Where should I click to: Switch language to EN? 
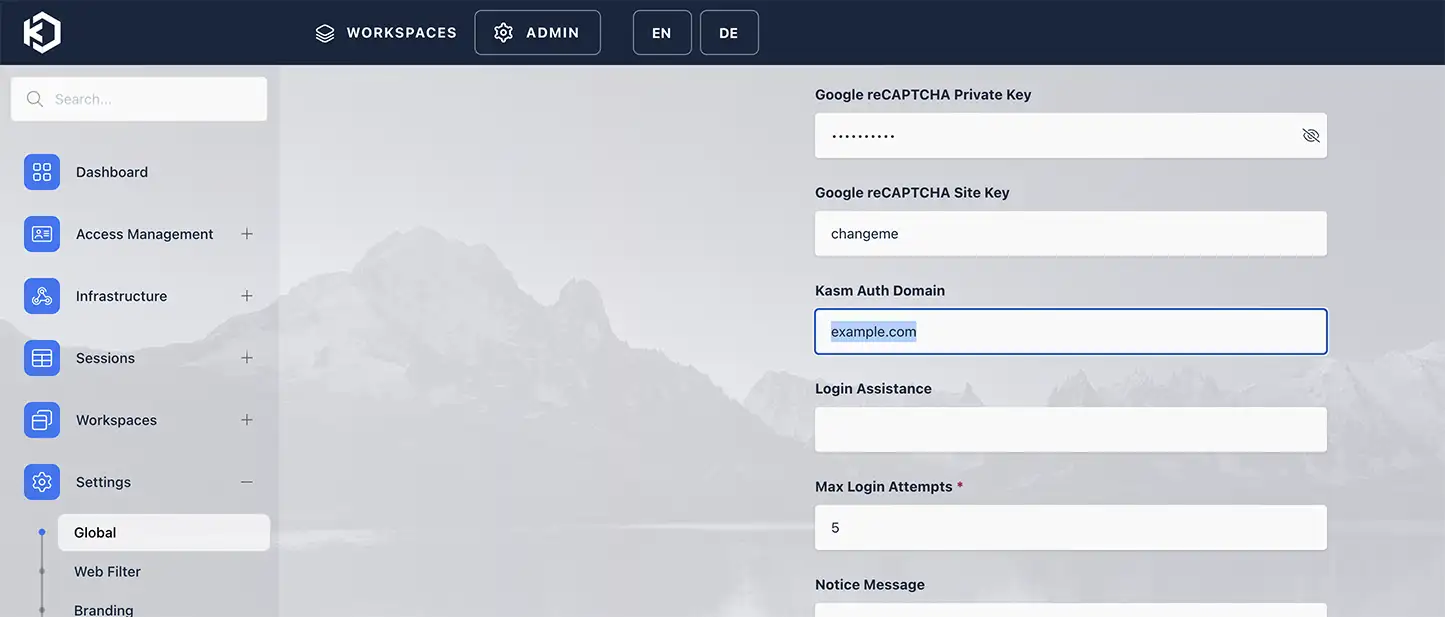coord(661,31)
